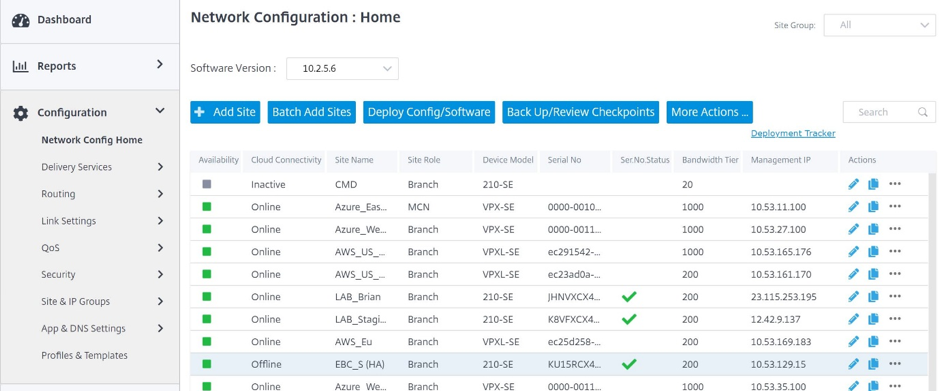Open more actions dots for CMD row
Viewport: 939px width, 391px height.
pyautogui.click(x=895, y=184)
